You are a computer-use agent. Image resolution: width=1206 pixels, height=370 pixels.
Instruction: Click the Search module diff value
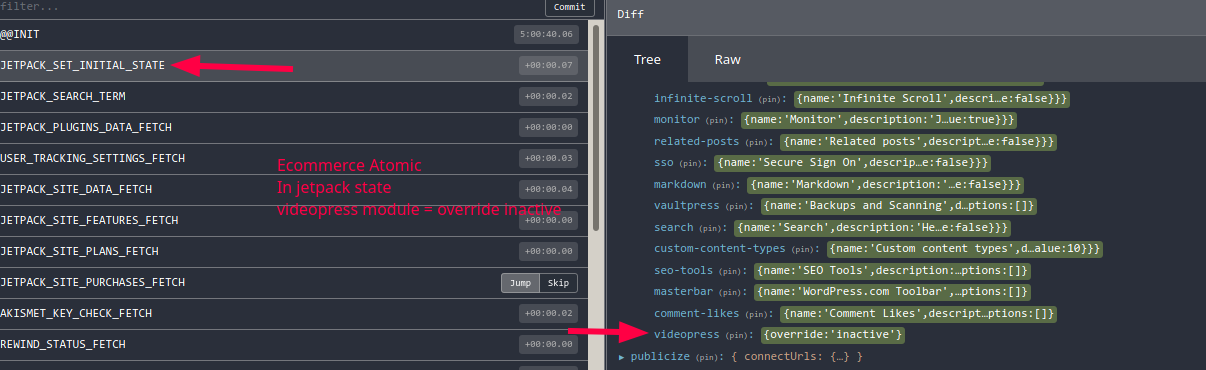[x=873, y=228]
